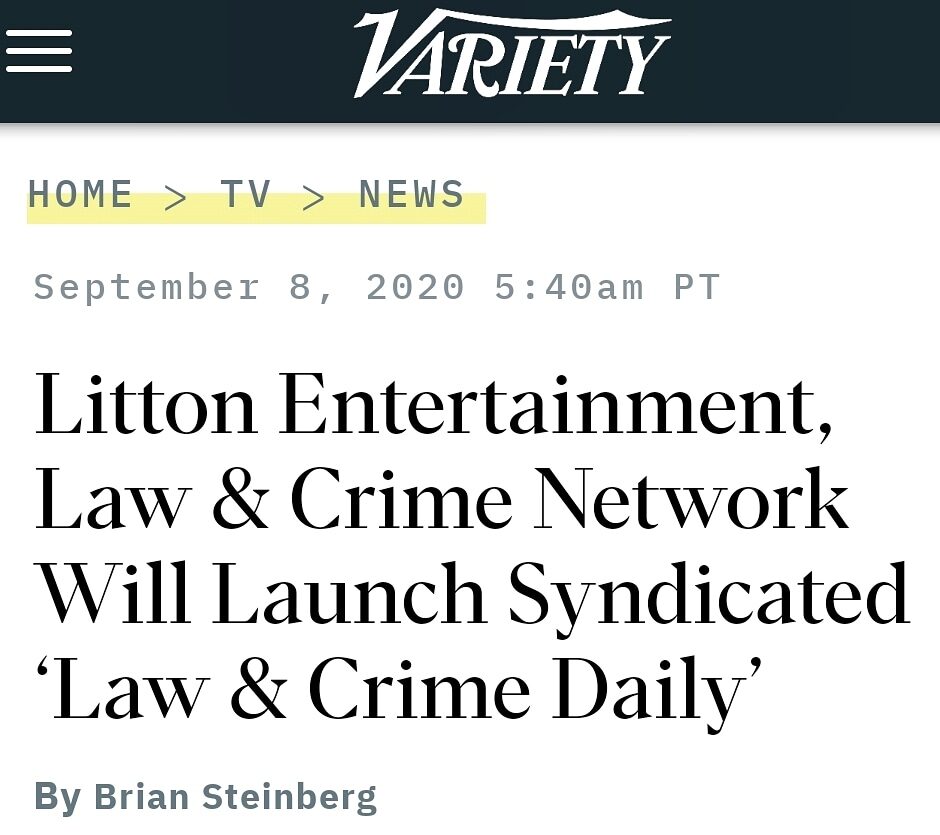940x835 pixels.
Task: Click the word "By" in the byline
Action: click(57, 797)
